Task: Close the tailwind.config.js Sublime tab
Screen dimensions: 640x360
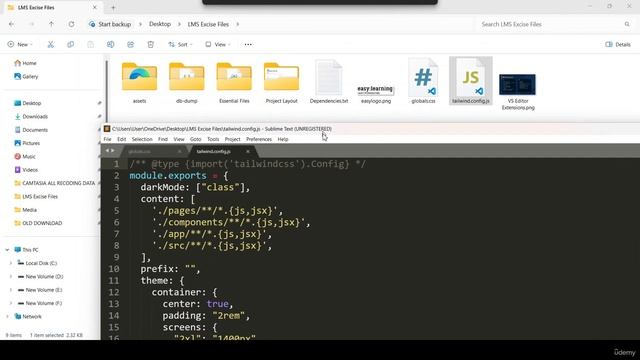Action: 248,151
